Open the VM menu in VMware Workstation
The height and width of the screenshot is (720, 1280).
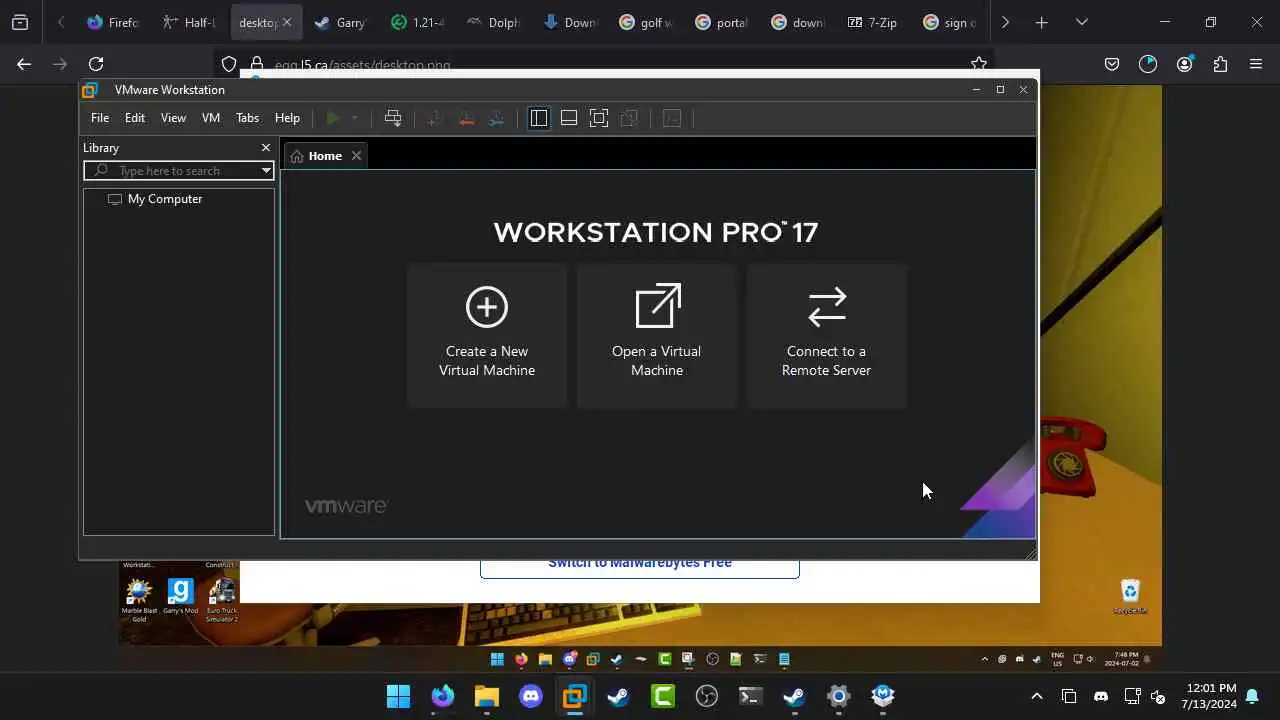point(211,118)
